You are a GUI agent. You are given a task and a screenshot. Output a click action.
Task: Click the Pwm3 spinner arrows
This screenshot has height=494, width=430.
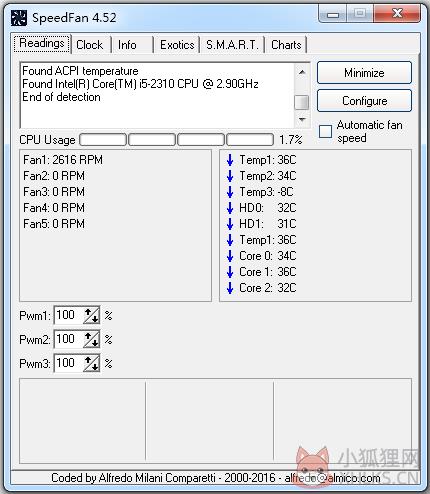point(91,363)
